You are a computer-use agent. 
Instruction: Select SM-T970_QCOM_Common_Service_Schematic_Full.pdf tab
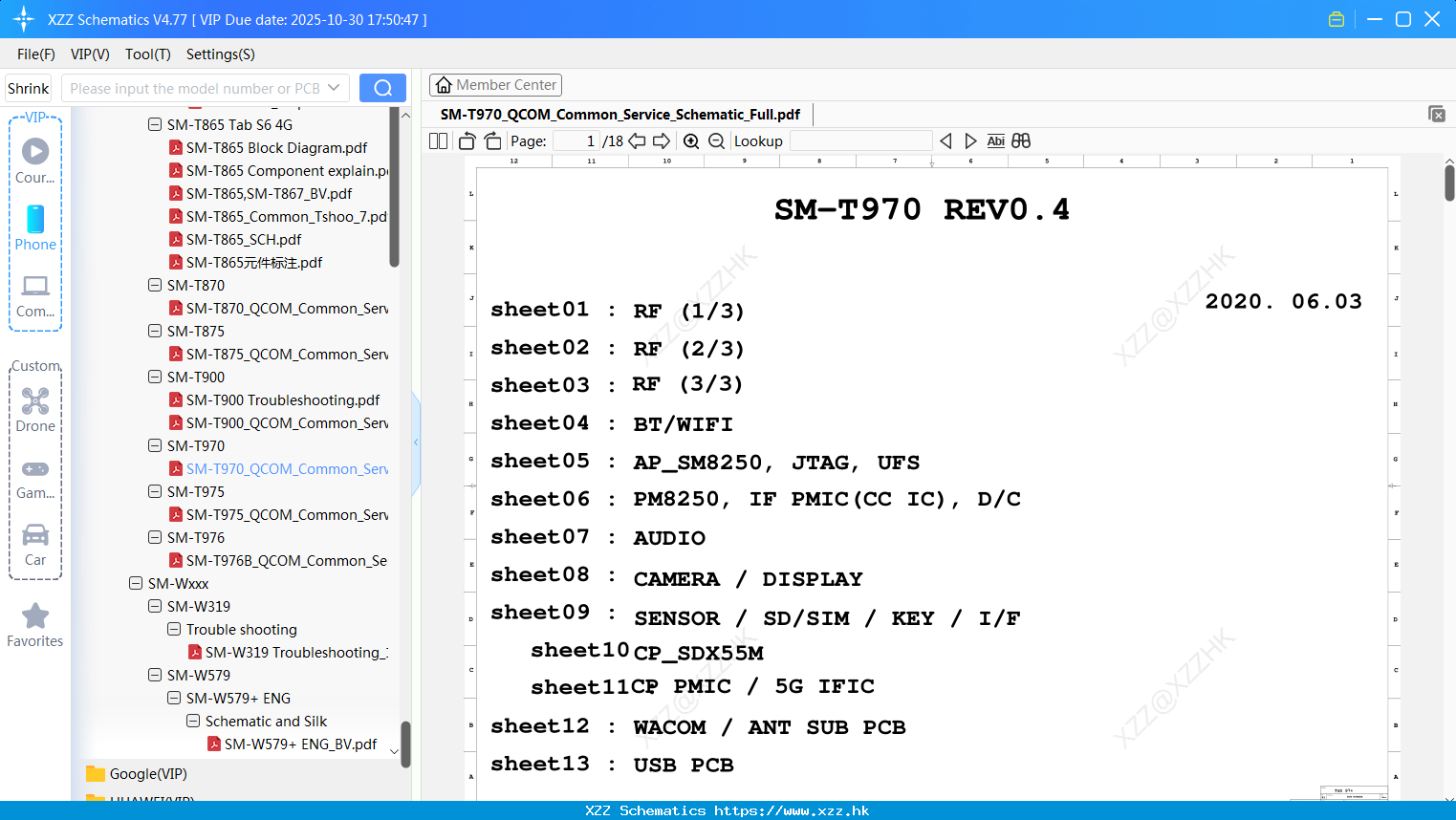pos(620,115)
